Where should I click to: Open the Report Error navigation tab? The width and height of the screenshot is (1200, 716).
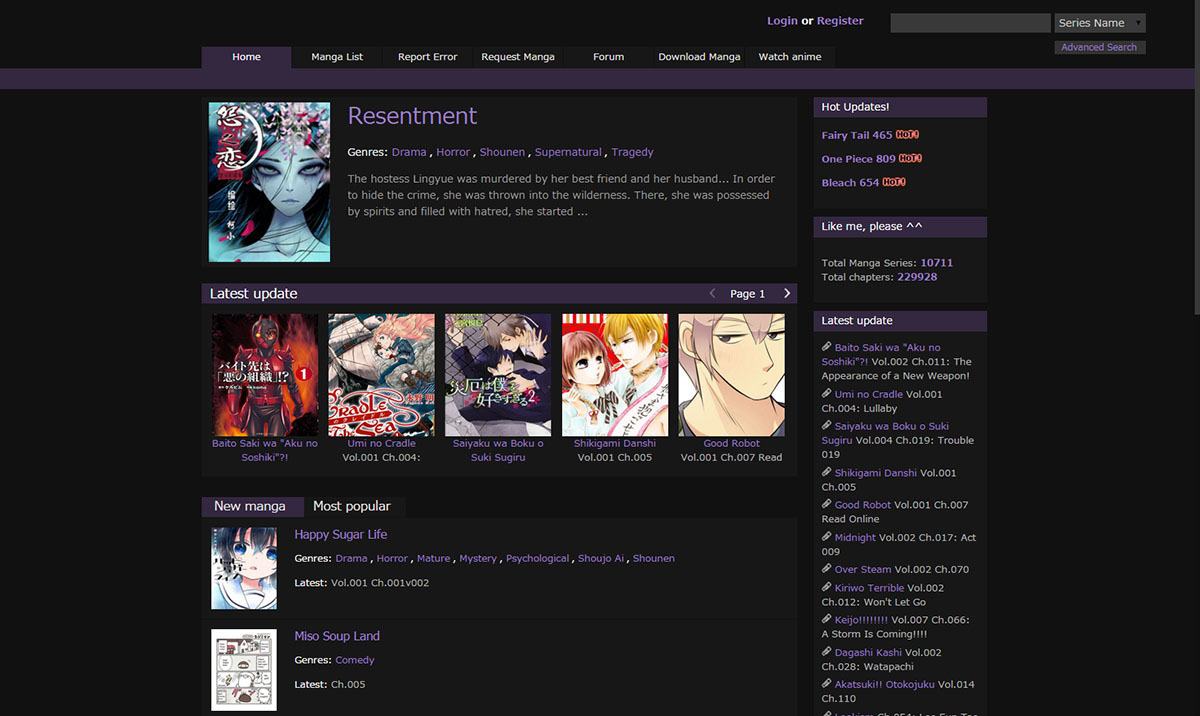[x=427, y=57]
